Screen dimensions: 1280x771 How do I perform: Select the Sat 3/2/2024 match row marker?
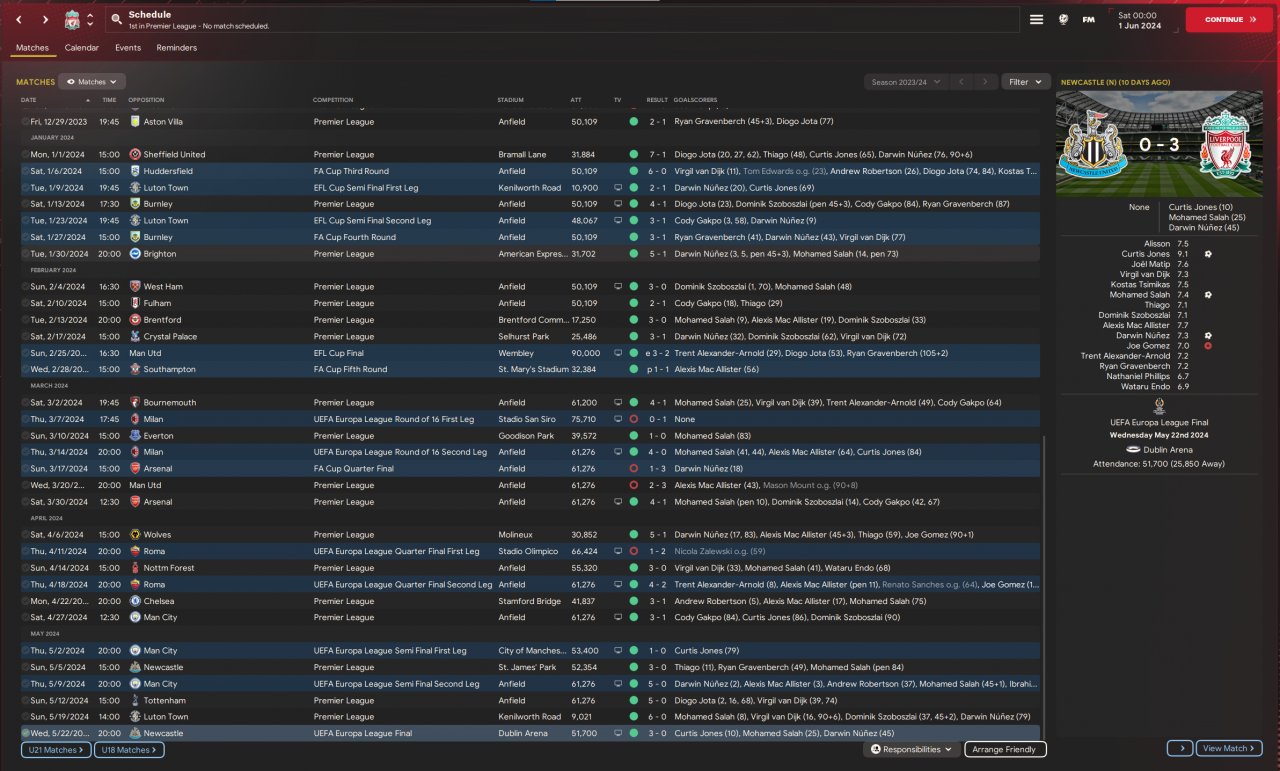click(25, 403)
